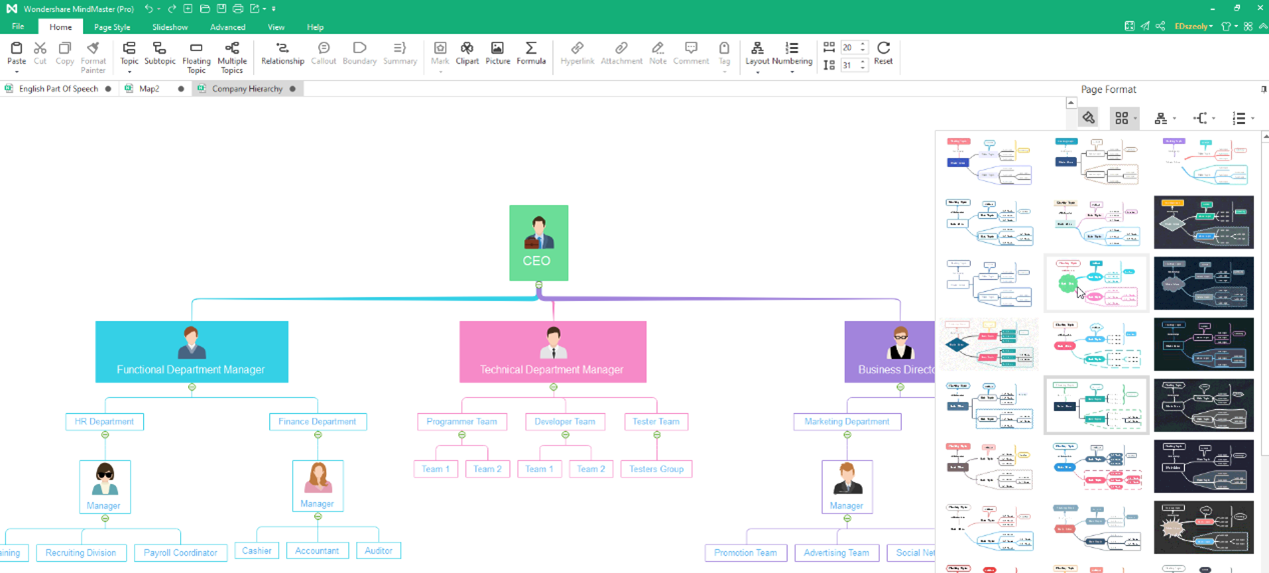Add a Subtopic from the ribbon
The height and width of the screenshot is (573, 1269).
[x=159, y=53]
